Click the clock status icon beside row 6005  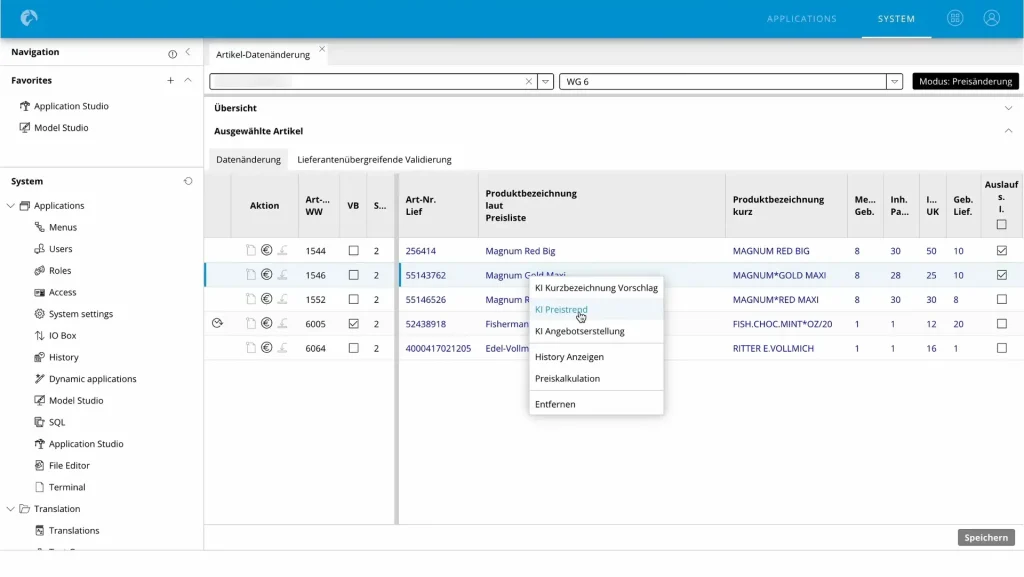click(x=217, y=323)
